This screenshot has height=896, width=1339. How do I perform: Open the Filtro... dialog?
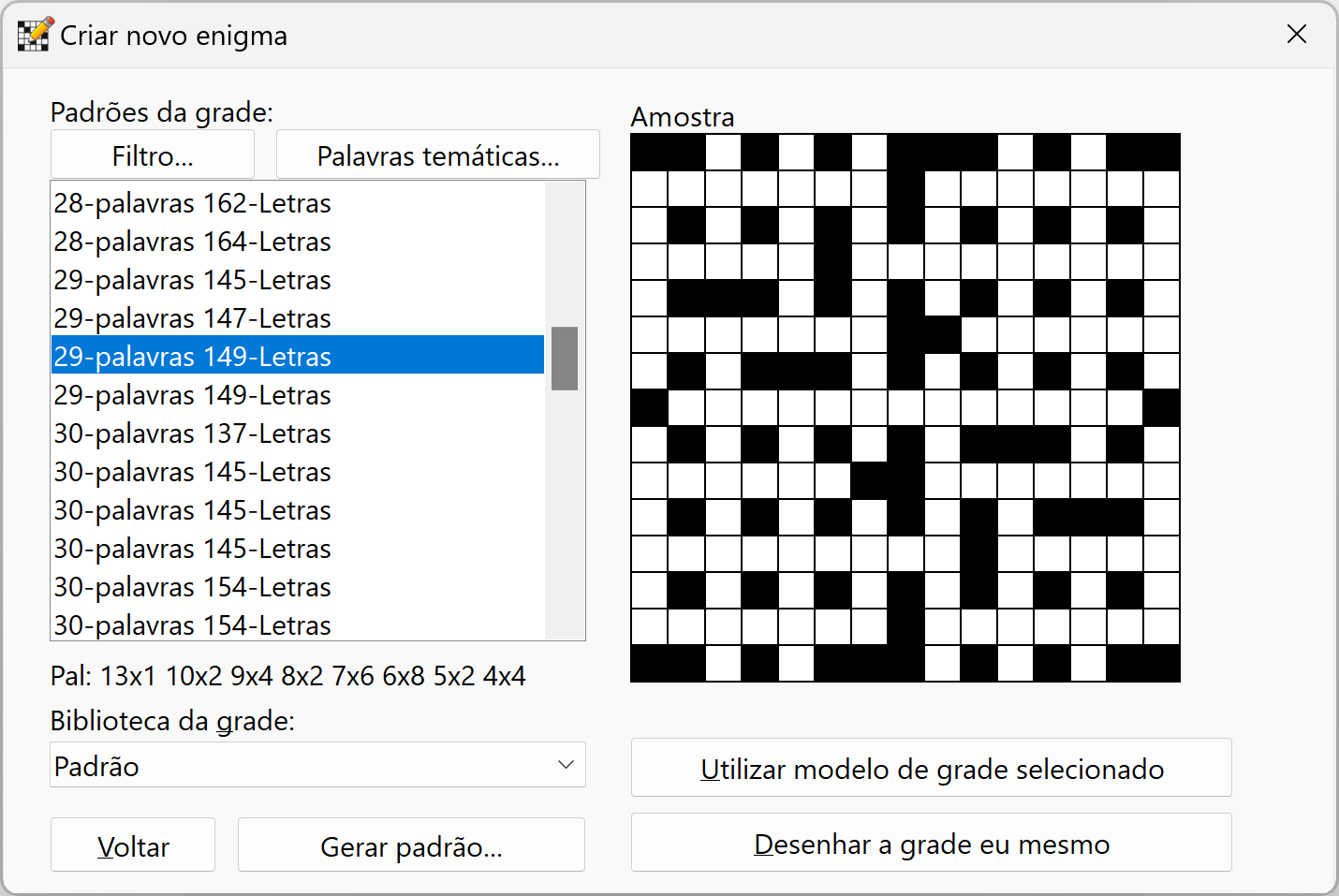[x=153, y=154]
